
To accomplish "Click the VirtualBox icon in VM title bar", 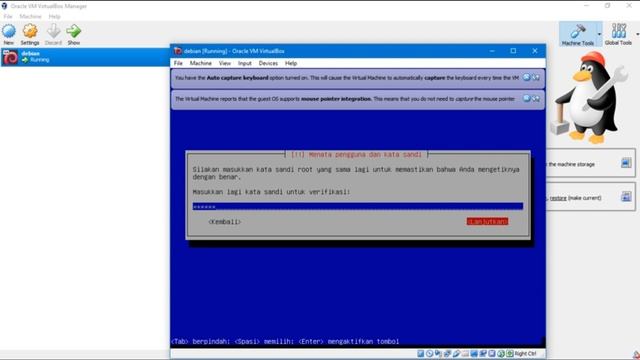I will 178,51.
